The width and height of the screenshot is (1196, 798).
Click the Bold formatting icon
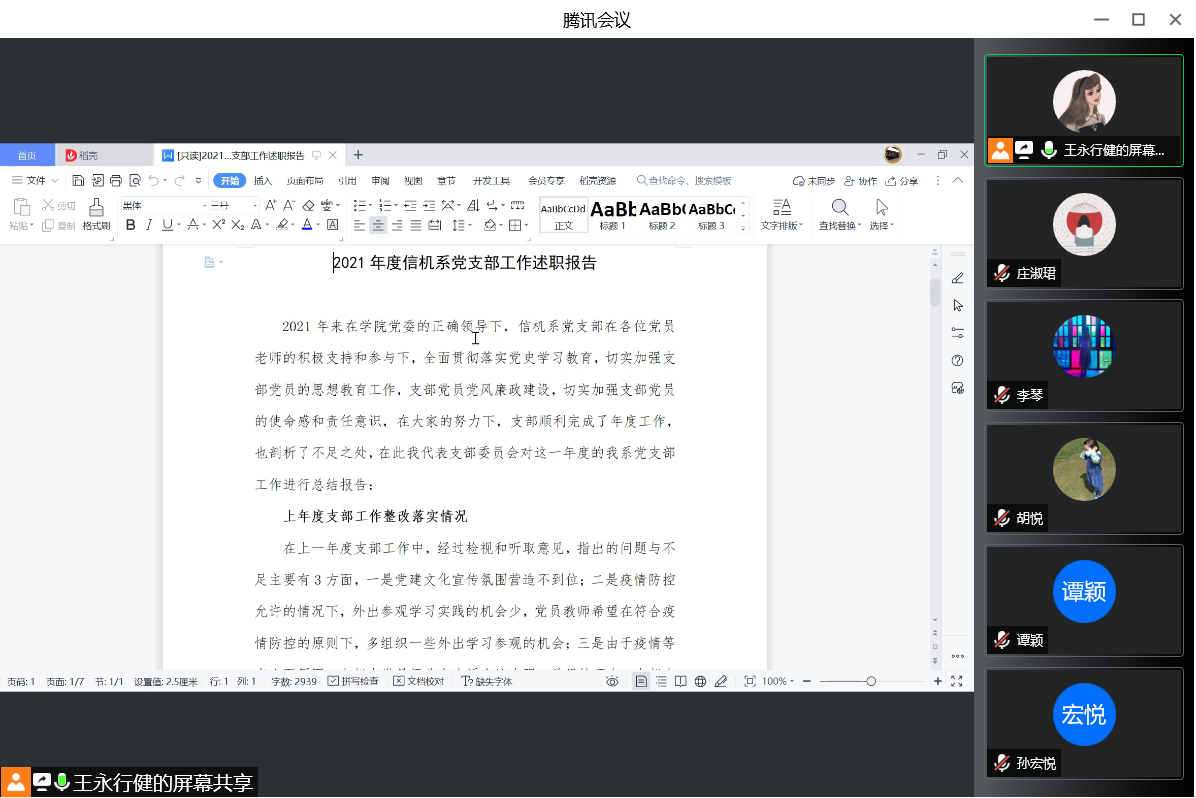coord(130,225)
